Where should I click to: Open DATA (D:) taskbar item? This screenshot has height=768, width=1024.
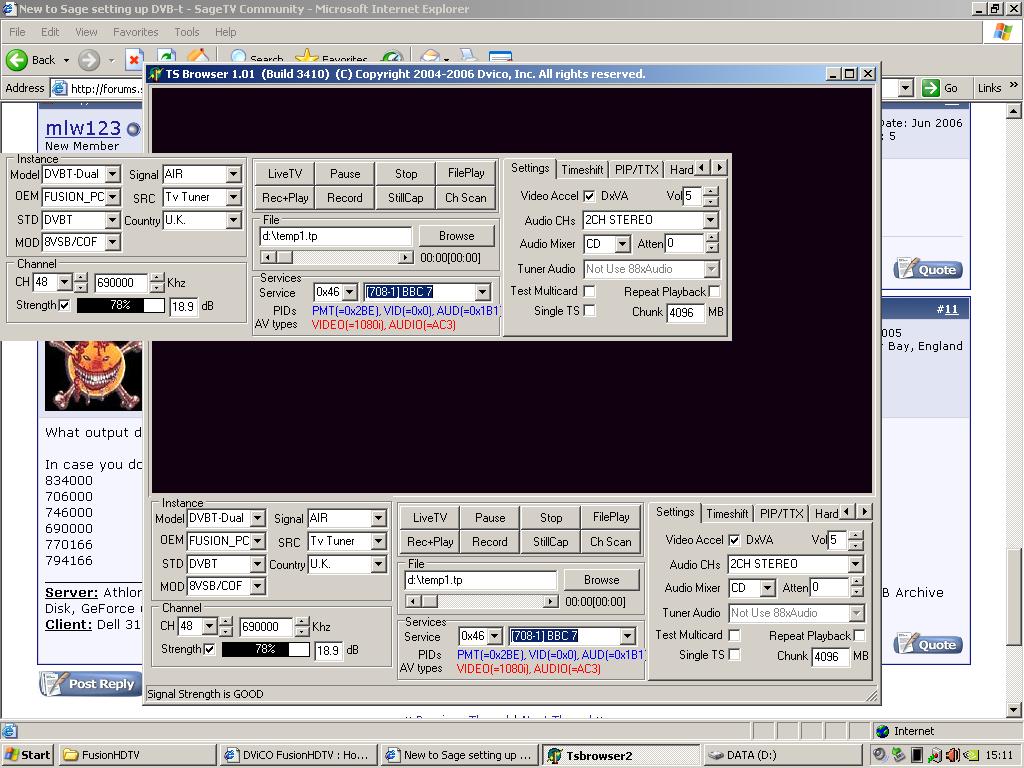tap(782, 755)
